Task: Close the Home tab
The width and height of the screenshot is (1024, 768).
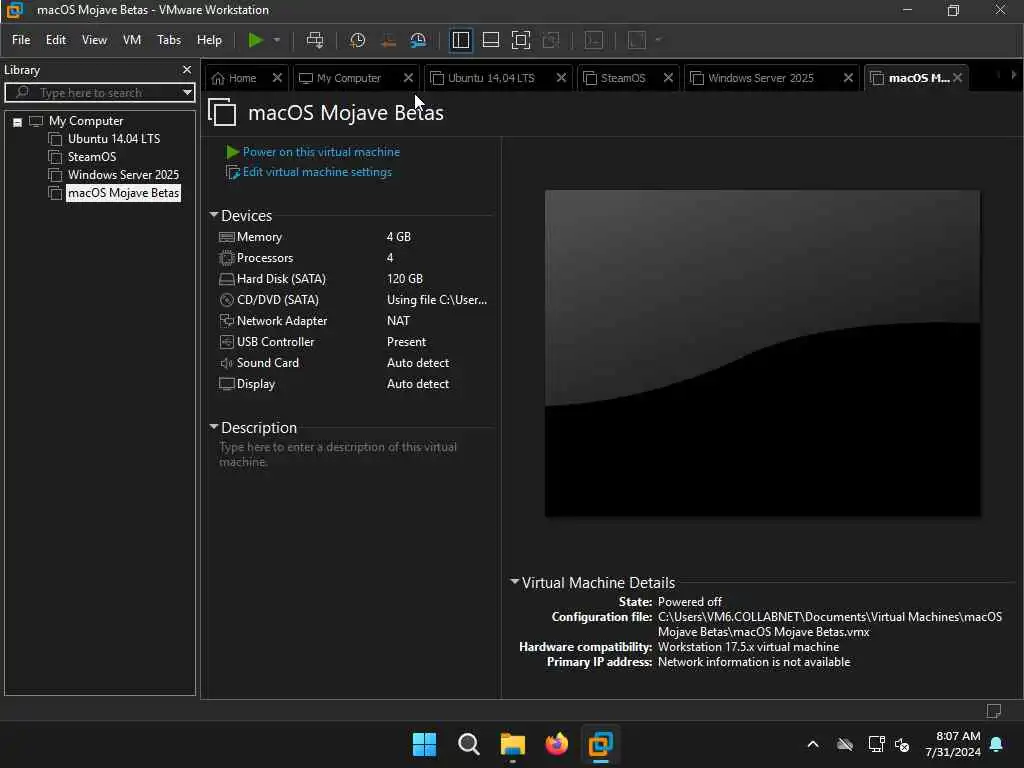Action: (x=277, y=78)
